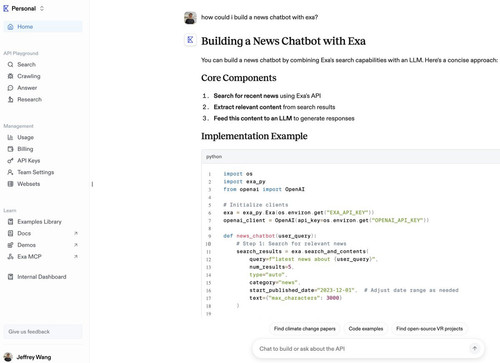Viewport: 500px width, 363px height.
Task: Select the Code examples suggestion
Action: 366,329
